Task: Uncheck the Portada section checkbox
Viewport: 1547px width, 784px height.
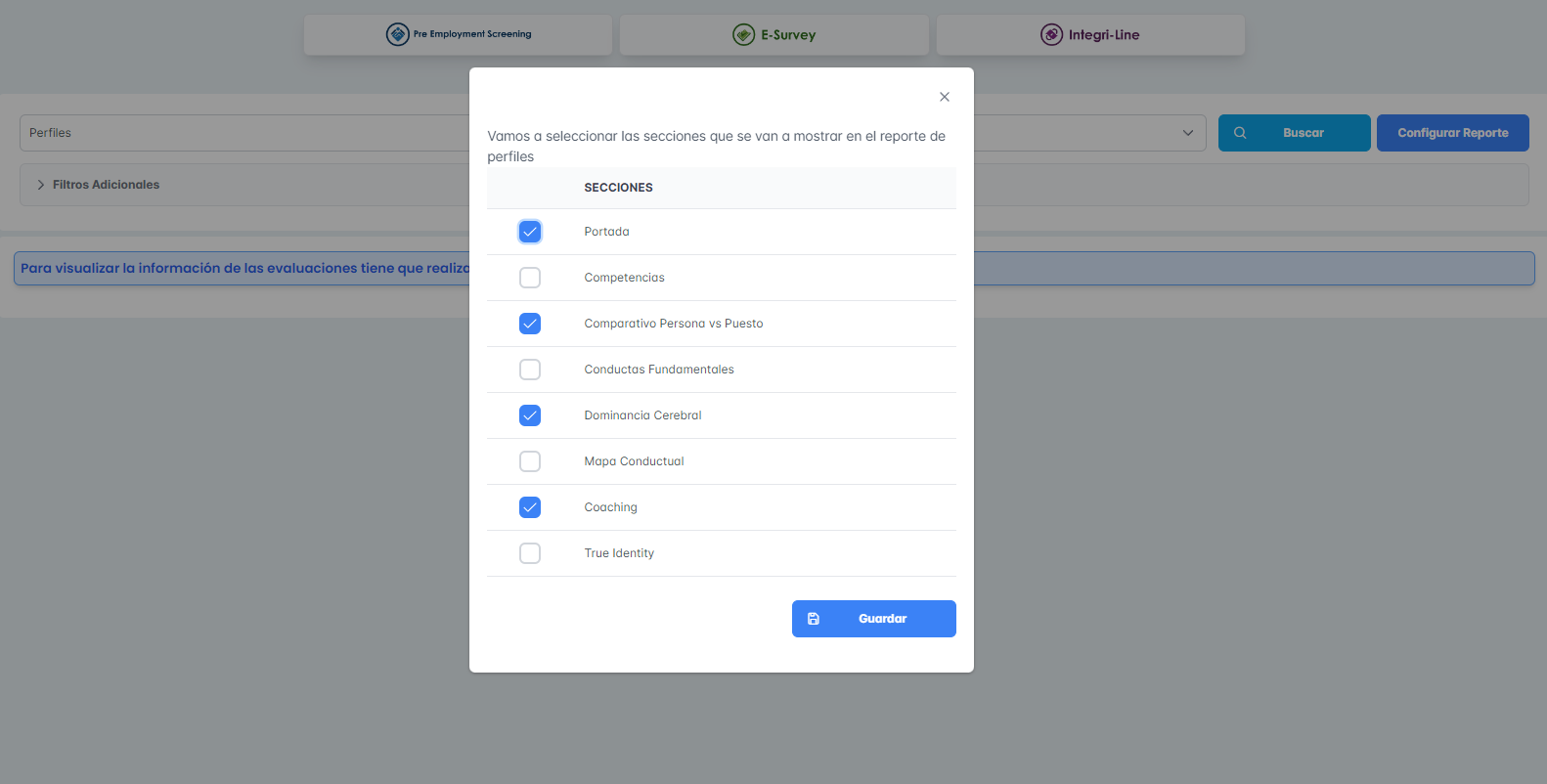Action: (530, 232)
